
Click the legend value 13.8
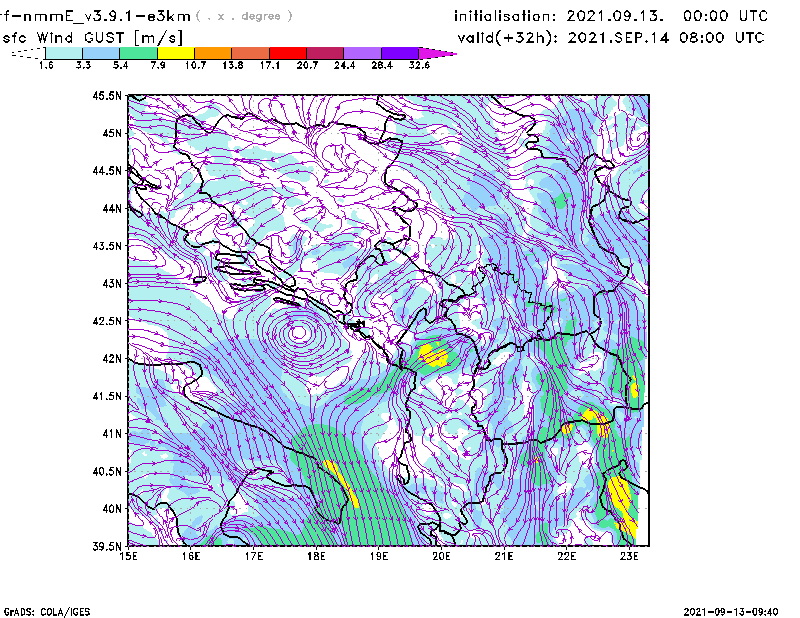click(x=233, y=65)
